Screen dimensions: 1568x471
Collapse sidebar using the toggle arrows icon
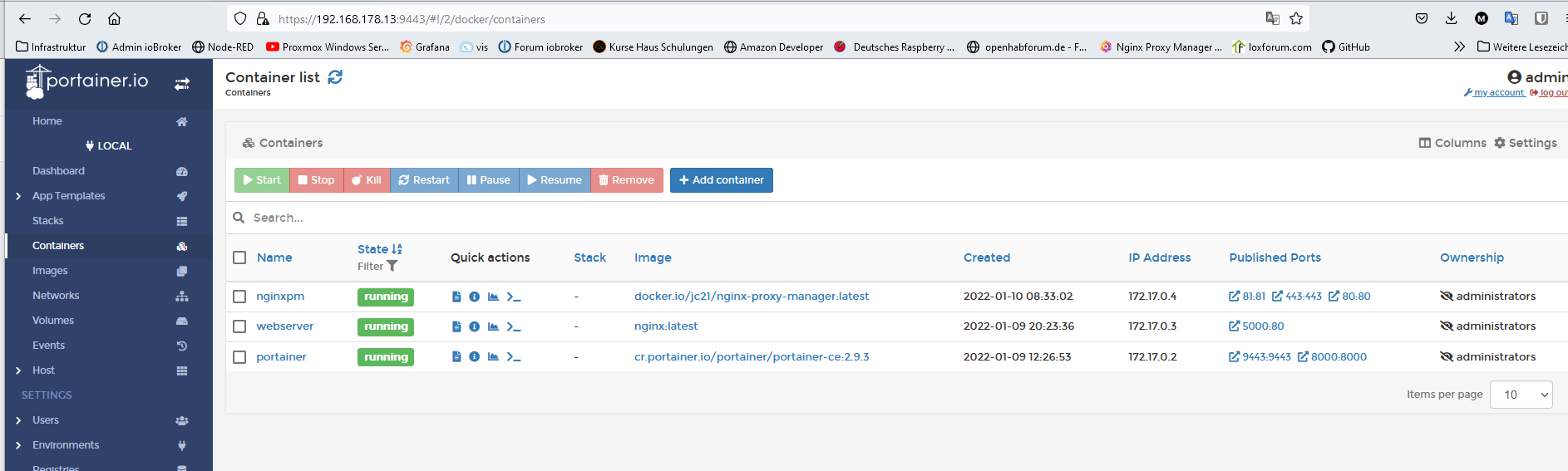pos(182,83)
